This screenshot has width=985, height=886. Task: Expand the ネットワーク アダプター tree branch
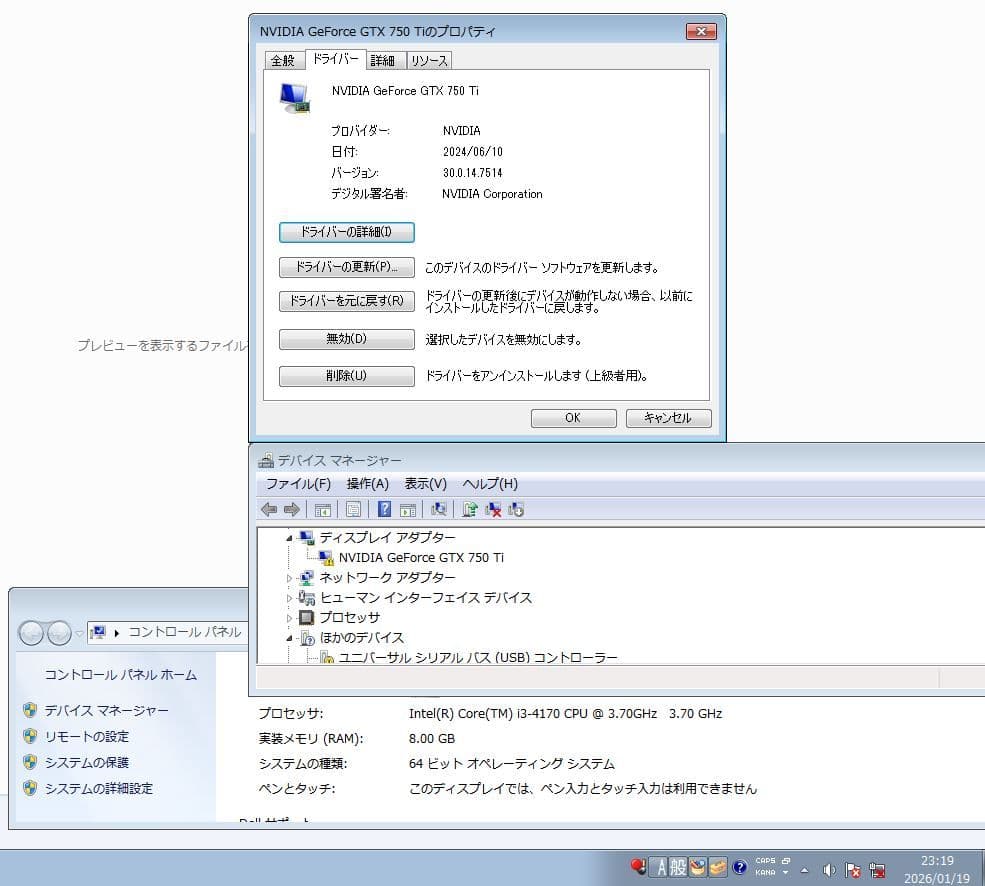[x=288, y=577]
